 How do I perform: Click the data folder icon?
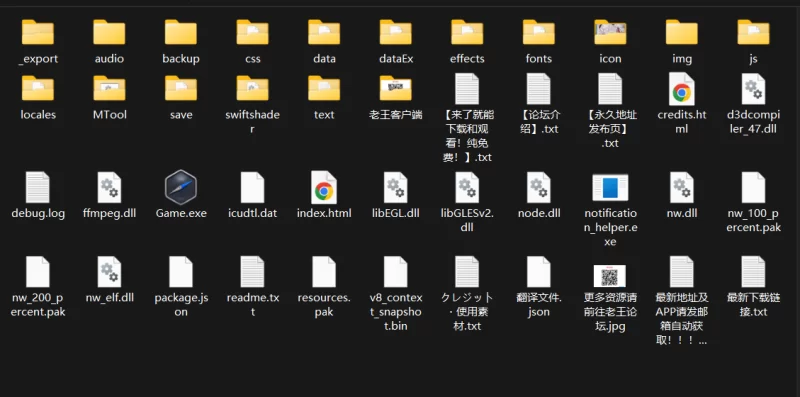point(324,32)
